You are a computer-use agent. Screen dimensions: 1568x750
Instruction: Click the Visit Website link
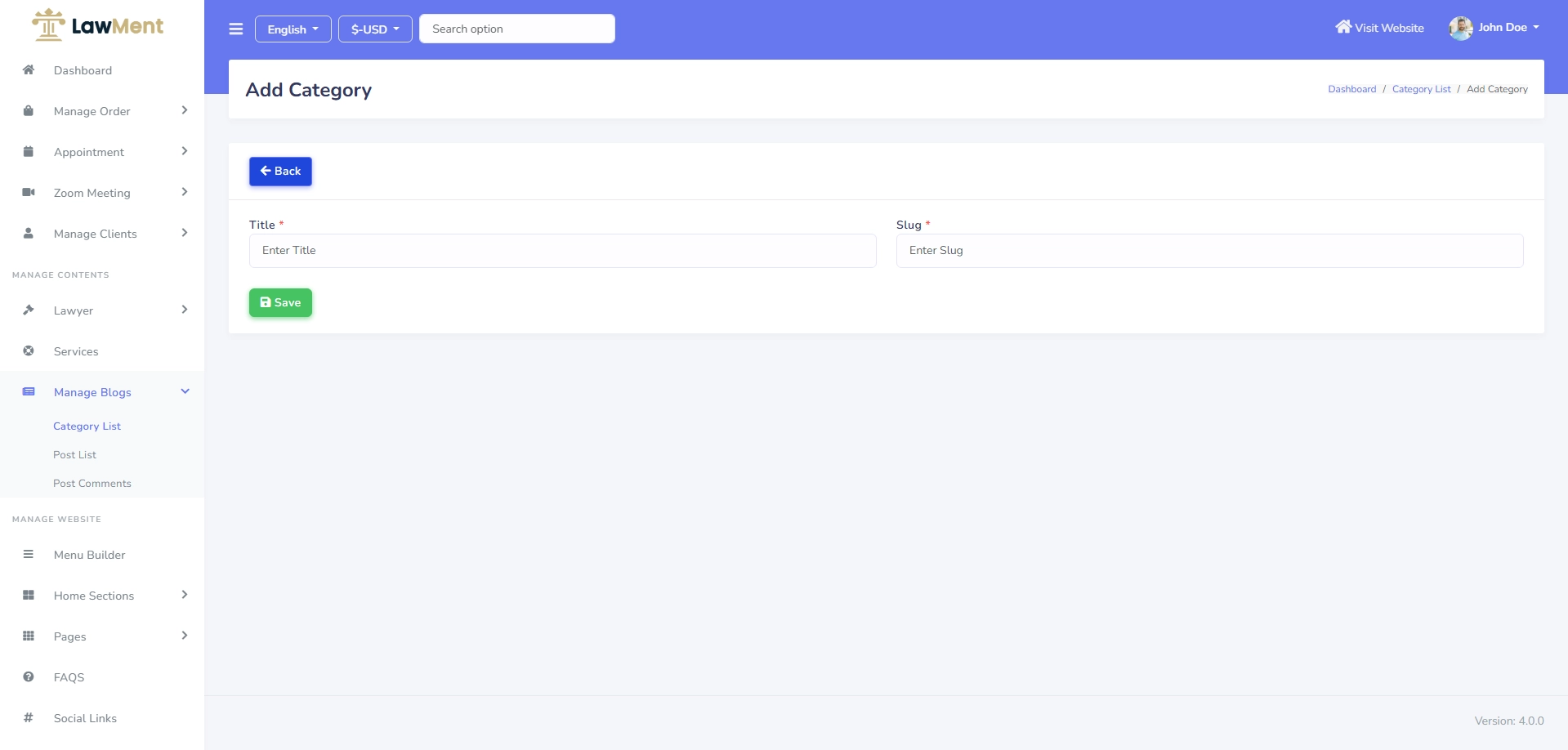point(1379,28)
